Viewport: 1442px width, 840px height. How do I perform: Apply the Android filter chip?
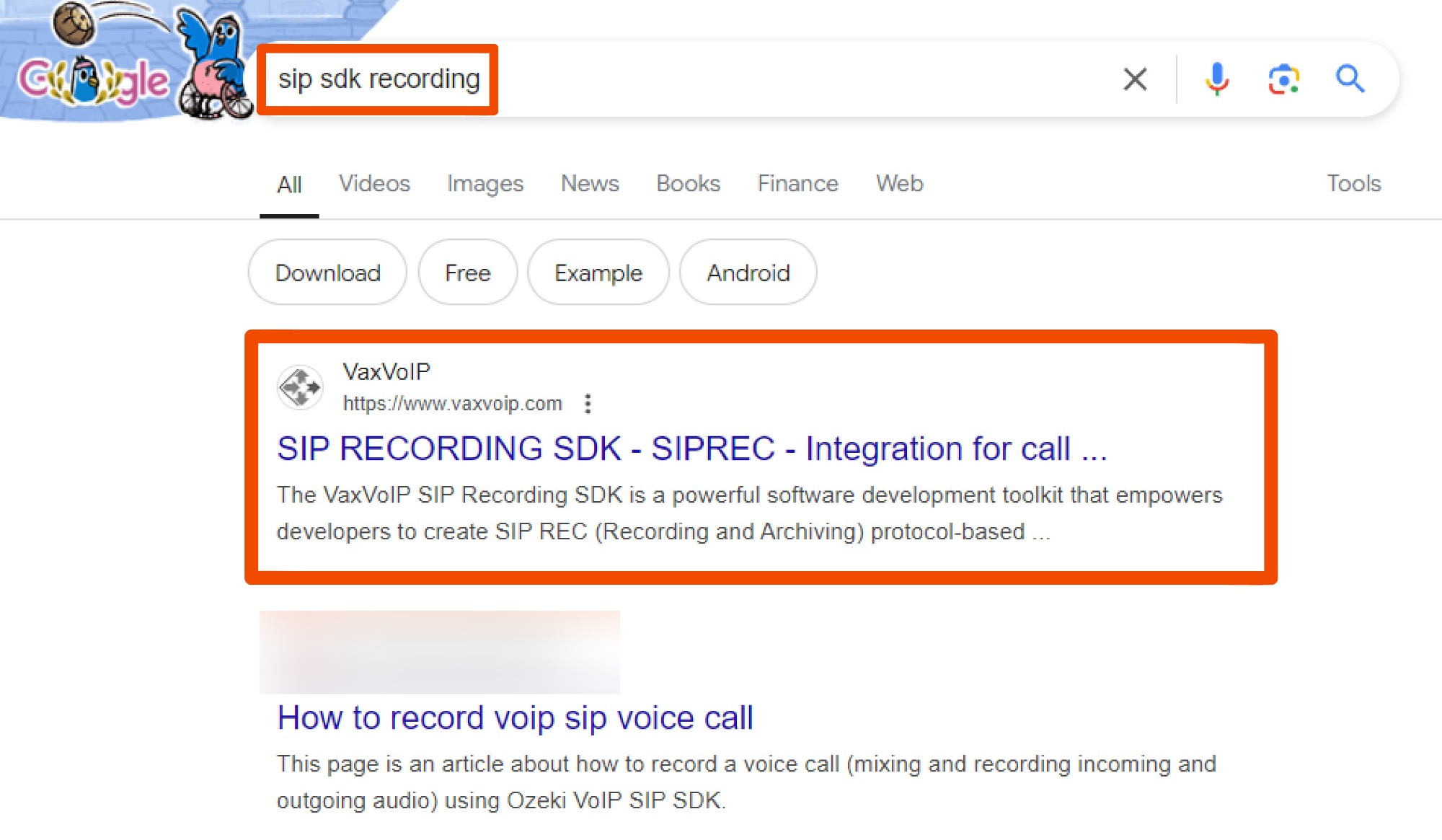click(x=748, y=273)
